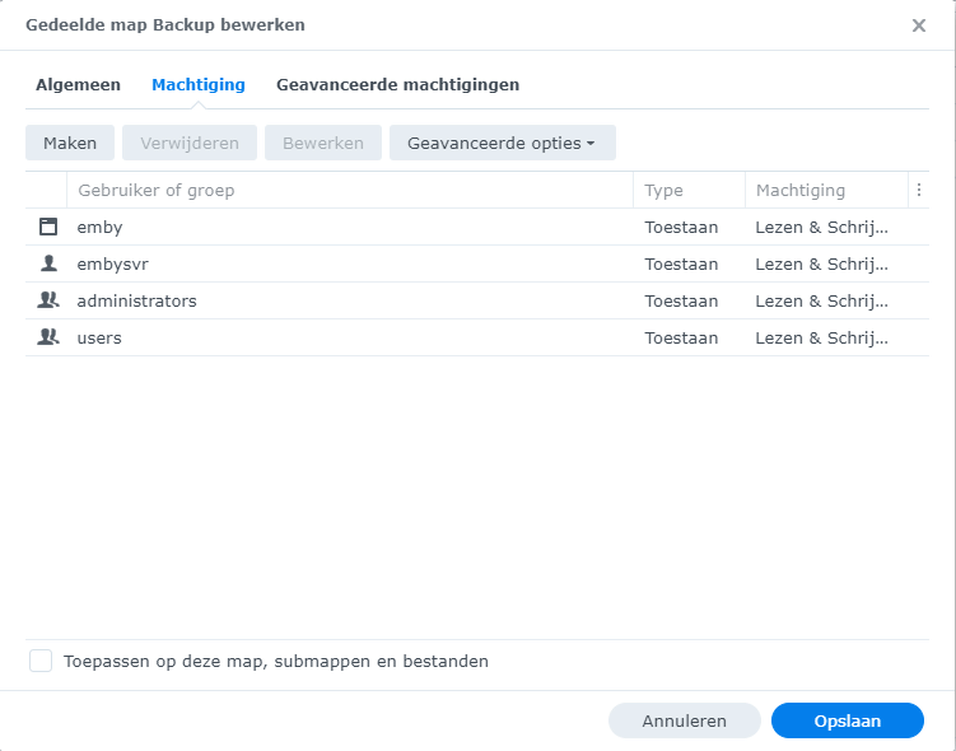Enable apply to submaps and files checkbox
This screenshot has height=751, width=956.
coord(41,661)
